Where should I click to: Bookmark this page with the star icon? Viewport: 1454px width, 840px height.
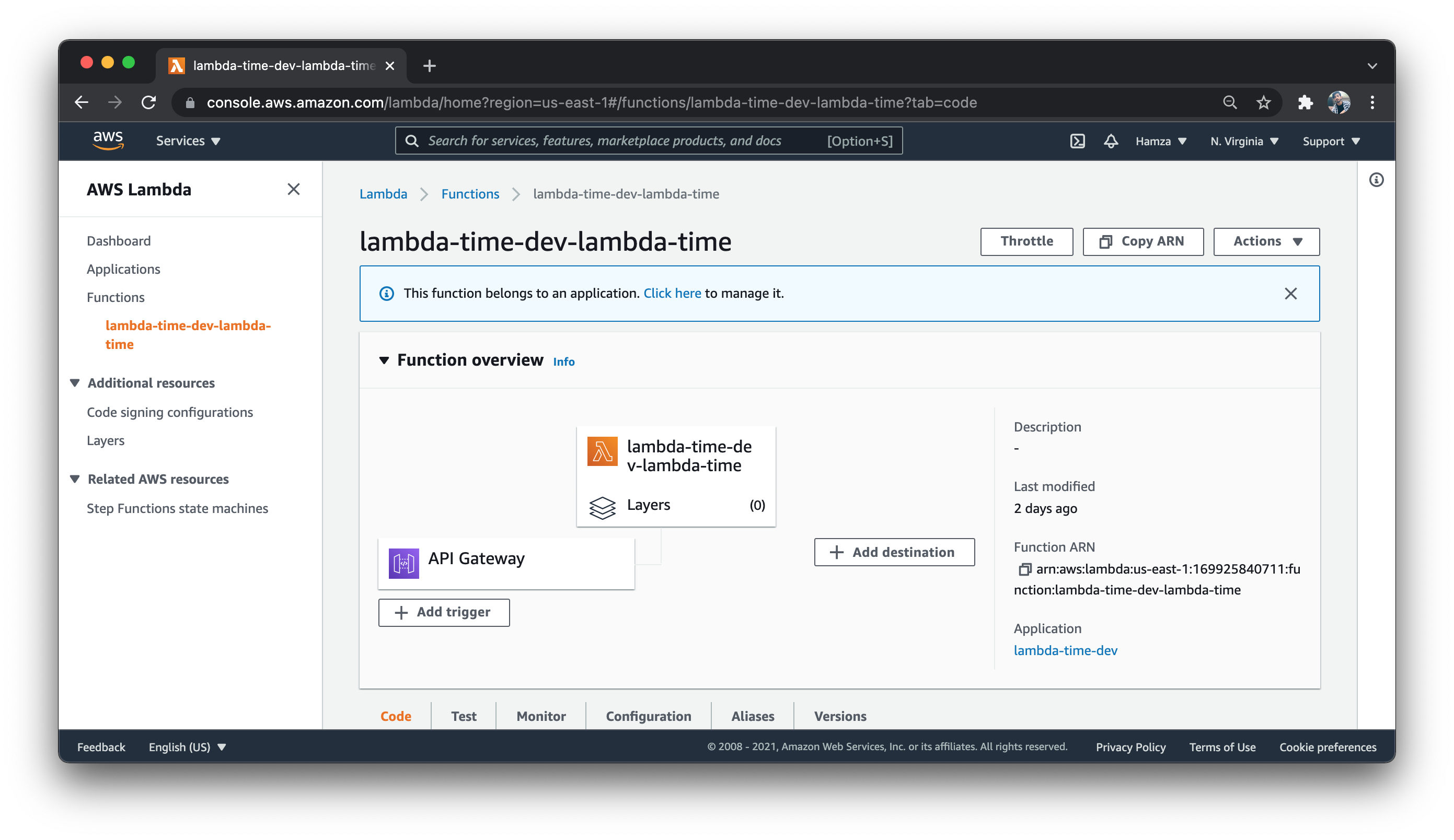(1264, 102)
